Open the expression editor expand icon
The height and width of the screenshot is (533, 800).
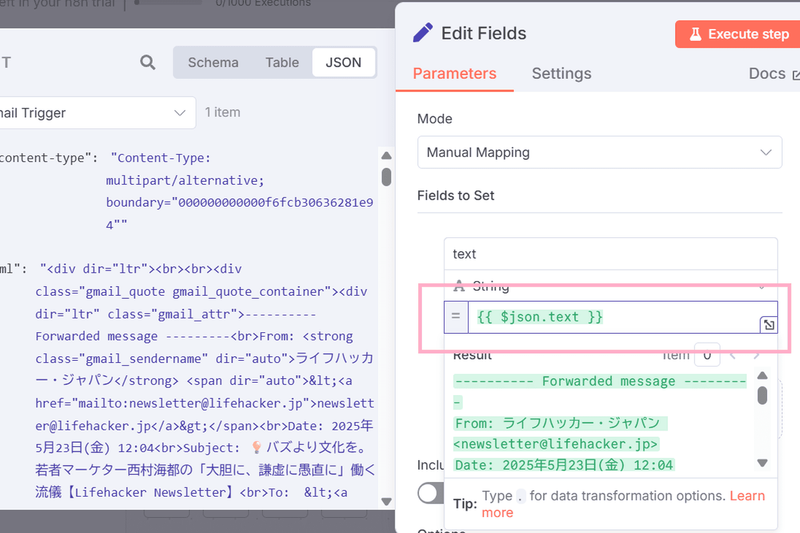pos(768,325)
